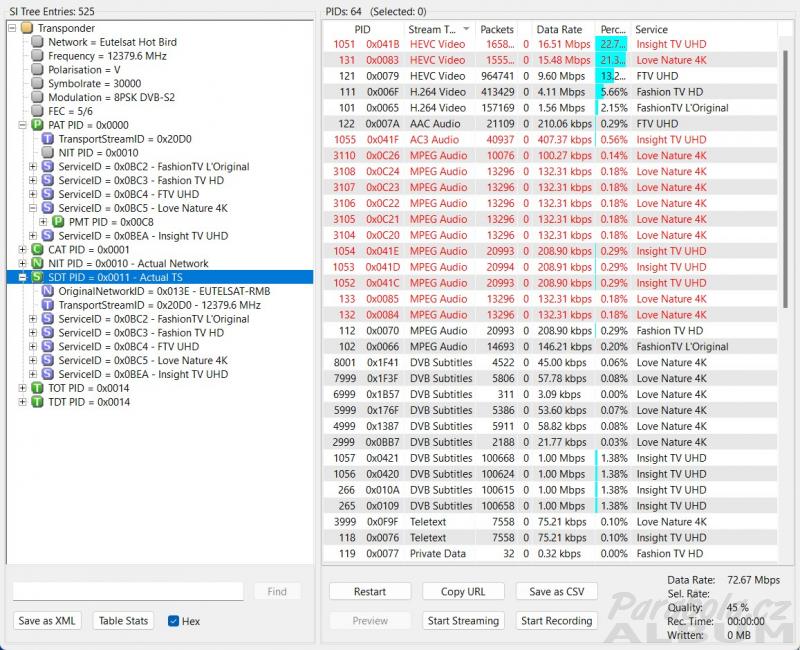
Task: Sort by the Packets column header
Action: tap(497, 29)
